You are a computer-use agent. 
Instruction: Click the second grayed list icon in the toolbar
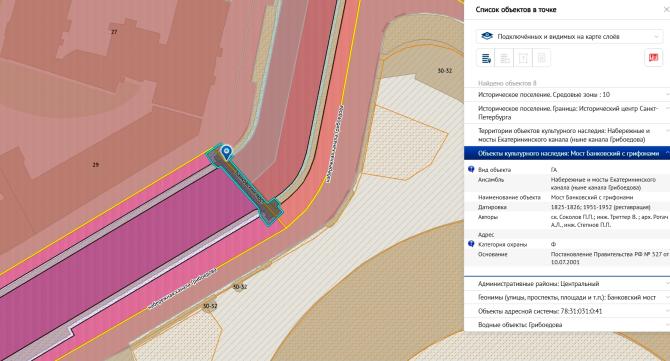pyautogui.click(x=504, y=58)
